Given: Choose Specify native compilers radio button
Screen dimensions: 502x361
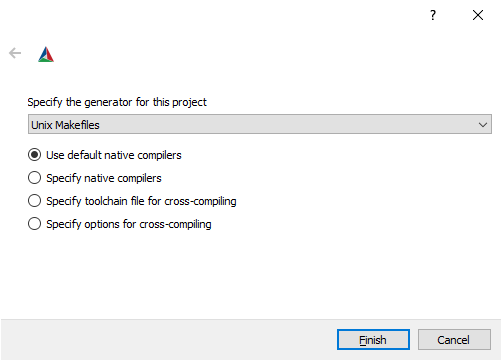Looking at the screenshot, I should coord(34,178).
